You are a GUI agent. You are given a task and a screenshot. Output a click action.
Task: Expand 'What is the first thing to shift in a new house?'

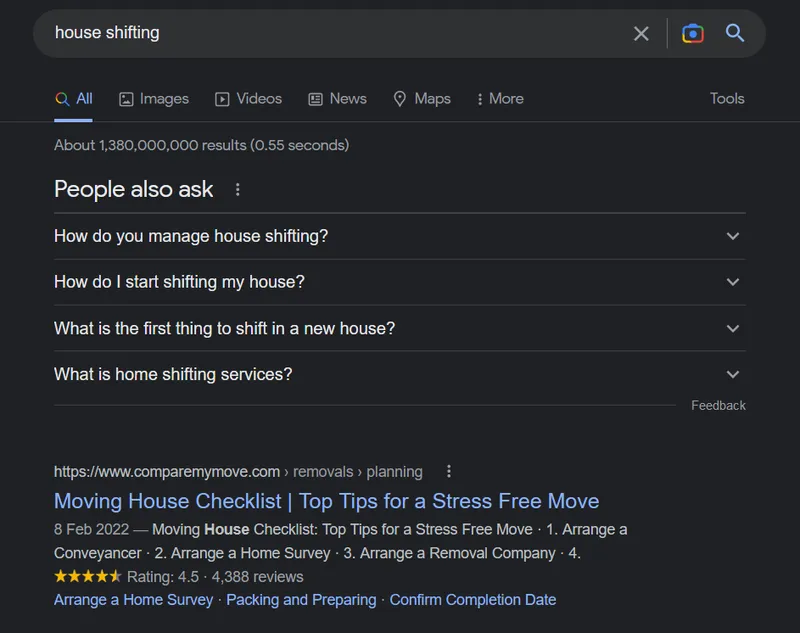click(732, 328)
